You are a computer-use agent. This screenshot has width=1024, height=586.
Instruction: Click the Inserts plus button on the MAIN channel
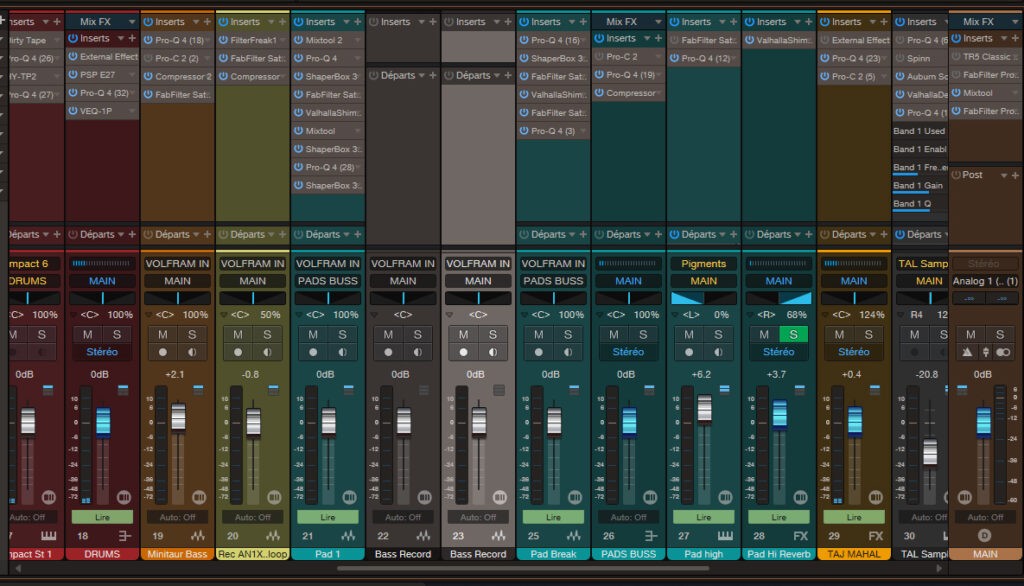point(1013,39)
